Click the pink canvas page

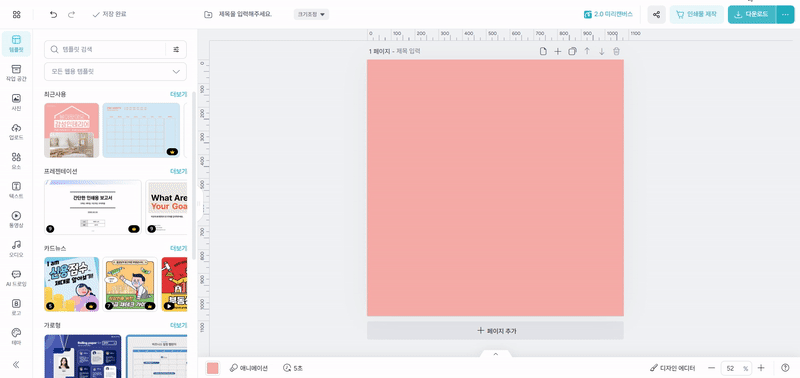tap(495, 188)
